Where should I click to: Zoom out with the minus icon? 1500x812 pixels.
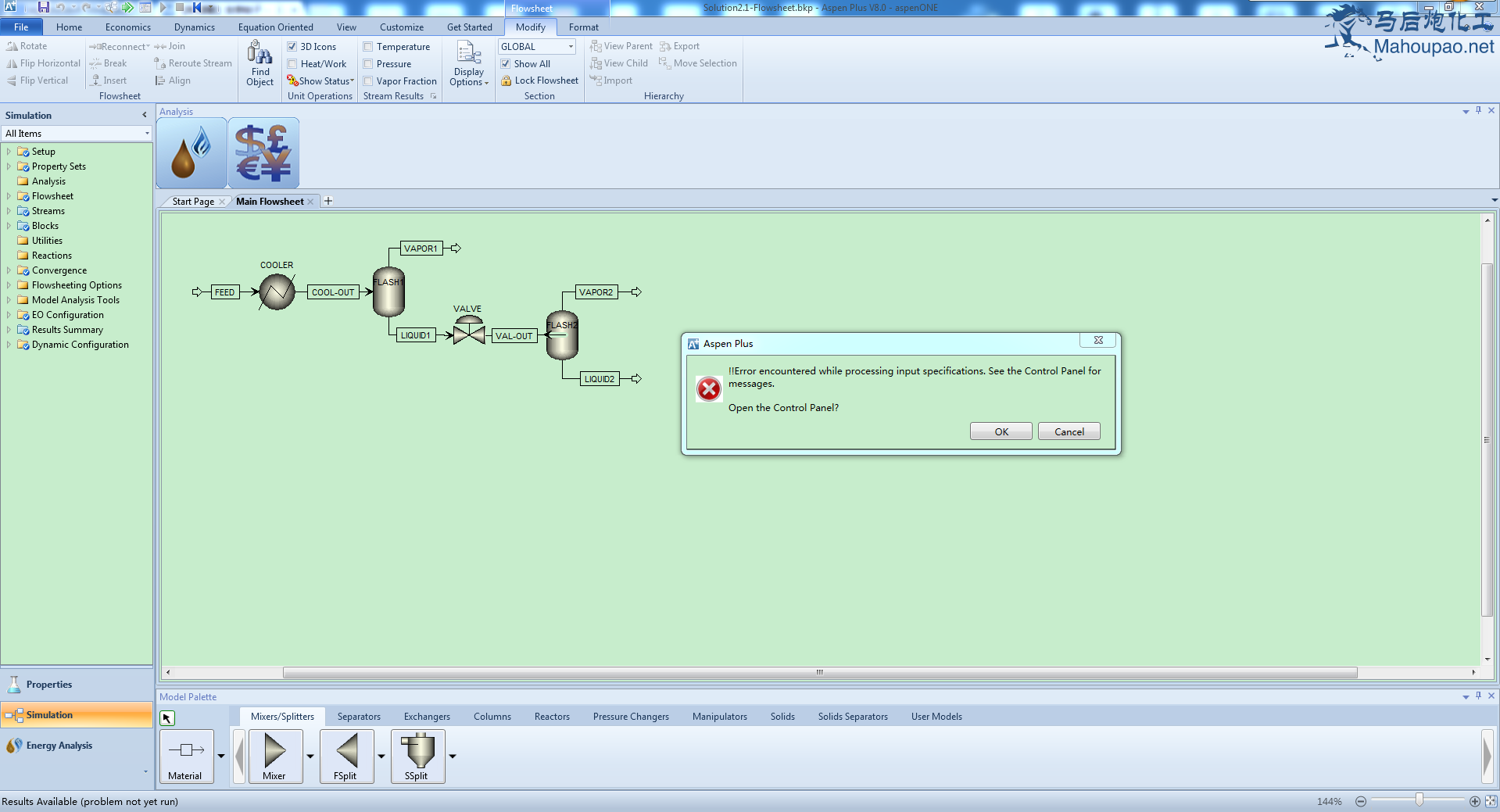coord(1361,801)
